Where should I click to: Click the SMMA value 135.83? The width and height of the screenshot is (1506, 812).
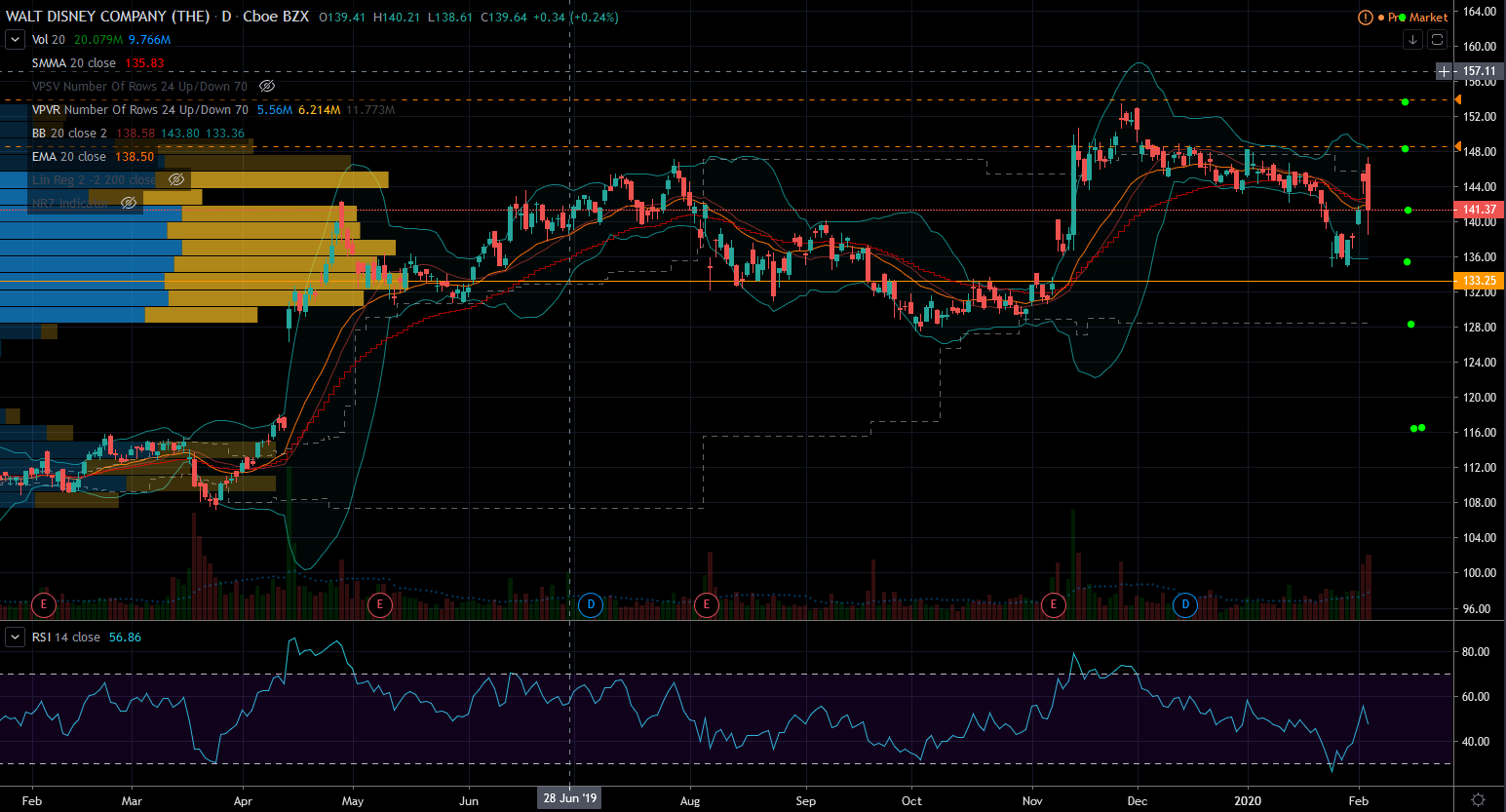point(144,63)
